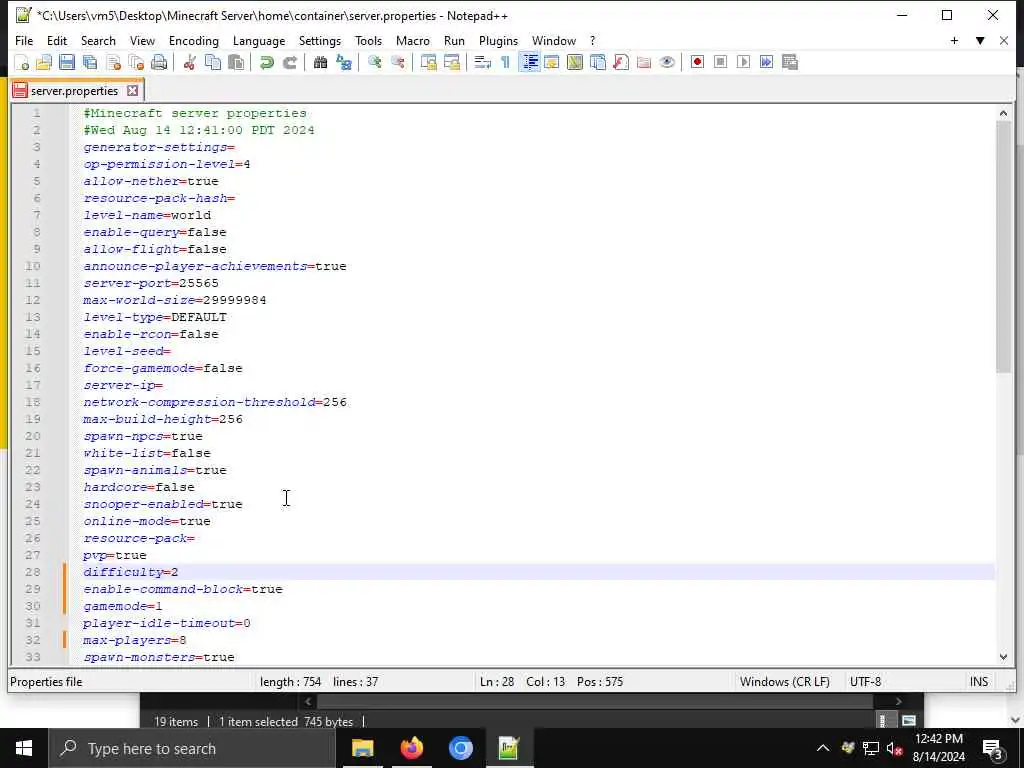Click the gamemode=1 line
This screenshot has width=1024, height=768.
point(123,606)
